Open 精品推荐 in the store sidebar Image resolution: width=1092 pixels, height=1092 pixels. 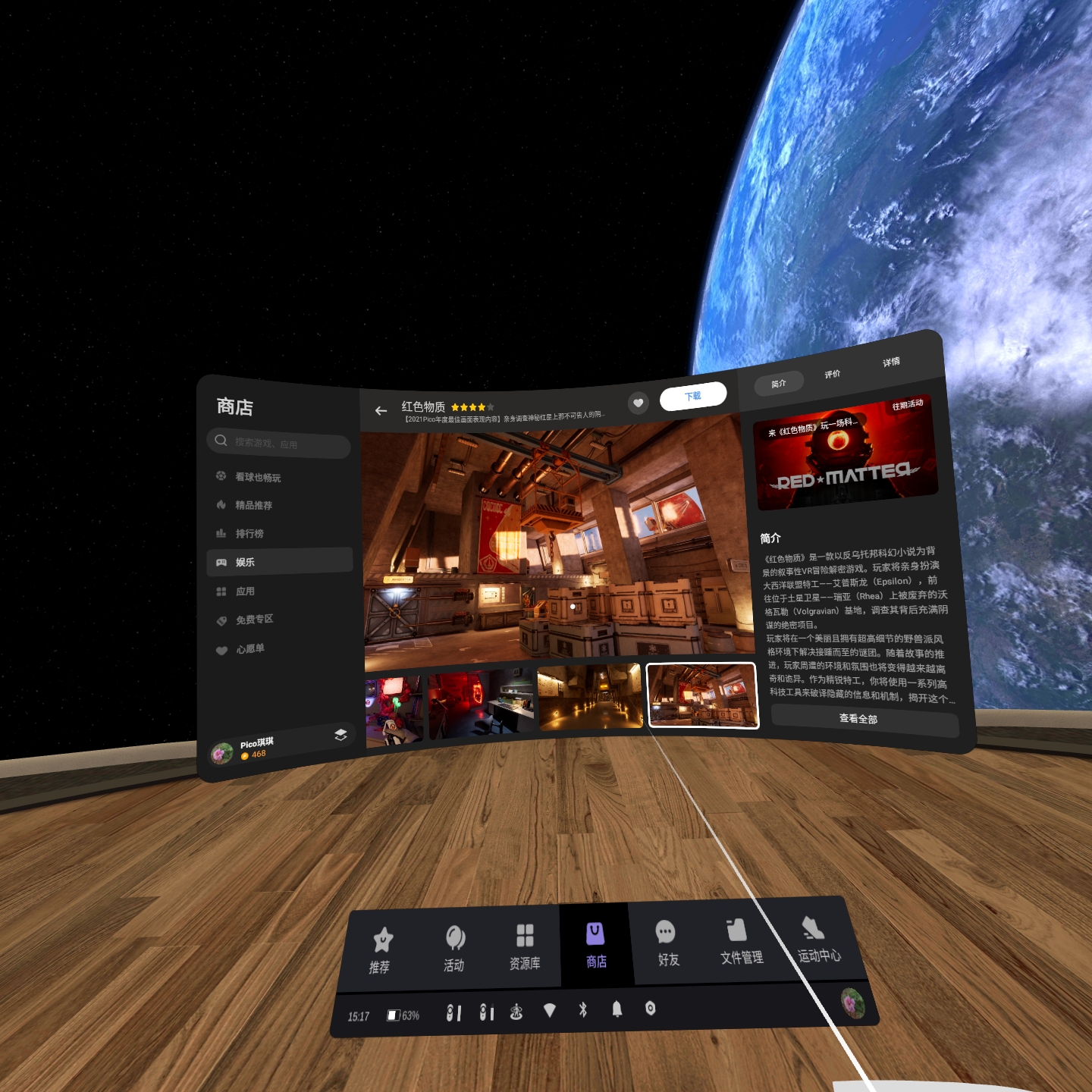(280, 505)
